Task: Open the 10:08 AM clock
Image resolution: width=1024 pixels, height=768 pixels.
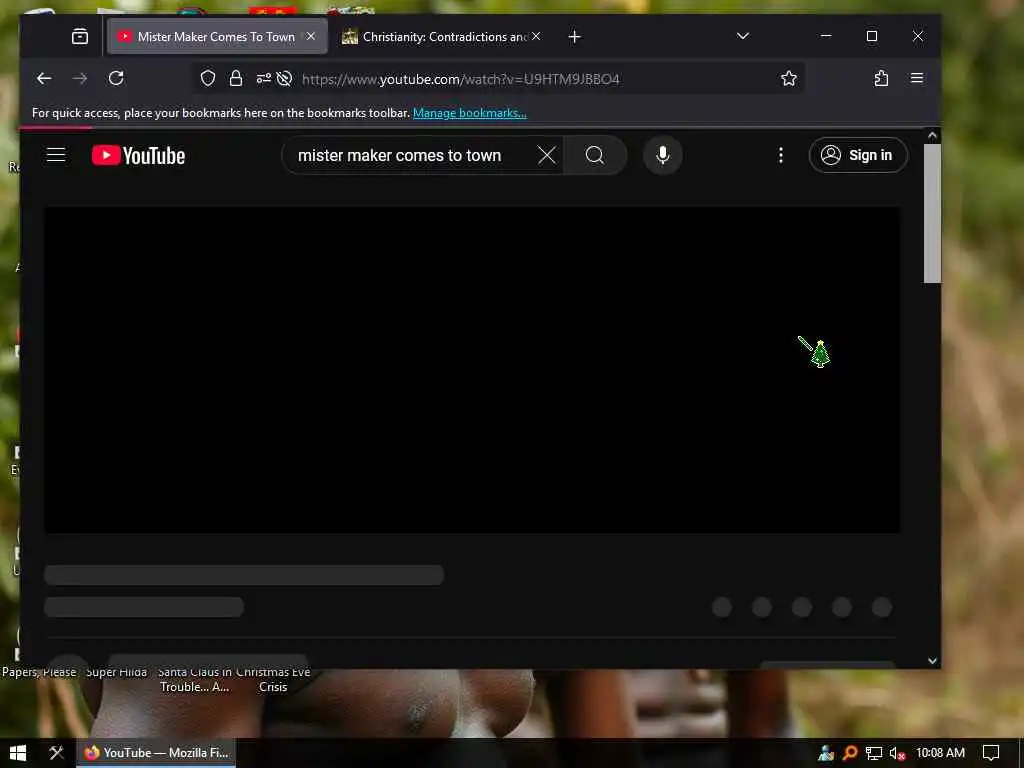Action: (x=940, y=753)
